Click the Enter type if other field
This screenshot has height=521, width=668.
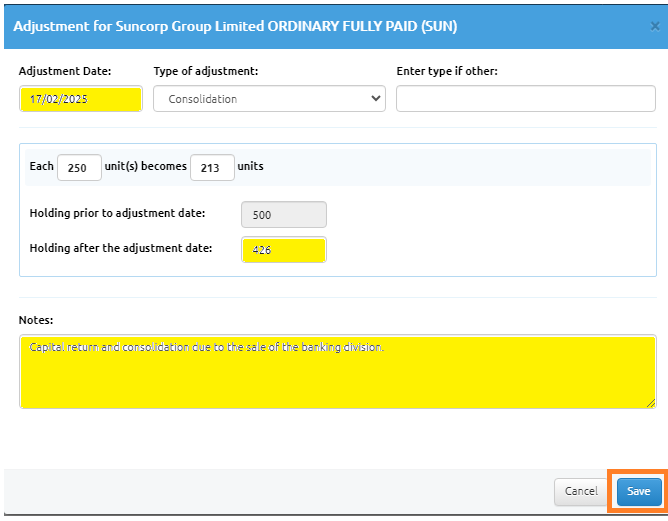tap(526, 99)
